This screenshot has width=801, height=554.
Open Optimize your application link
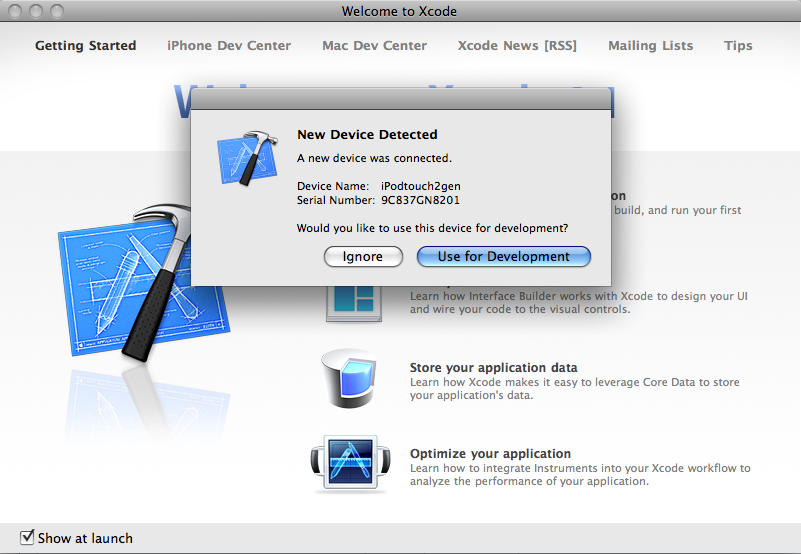click(490, 453)
